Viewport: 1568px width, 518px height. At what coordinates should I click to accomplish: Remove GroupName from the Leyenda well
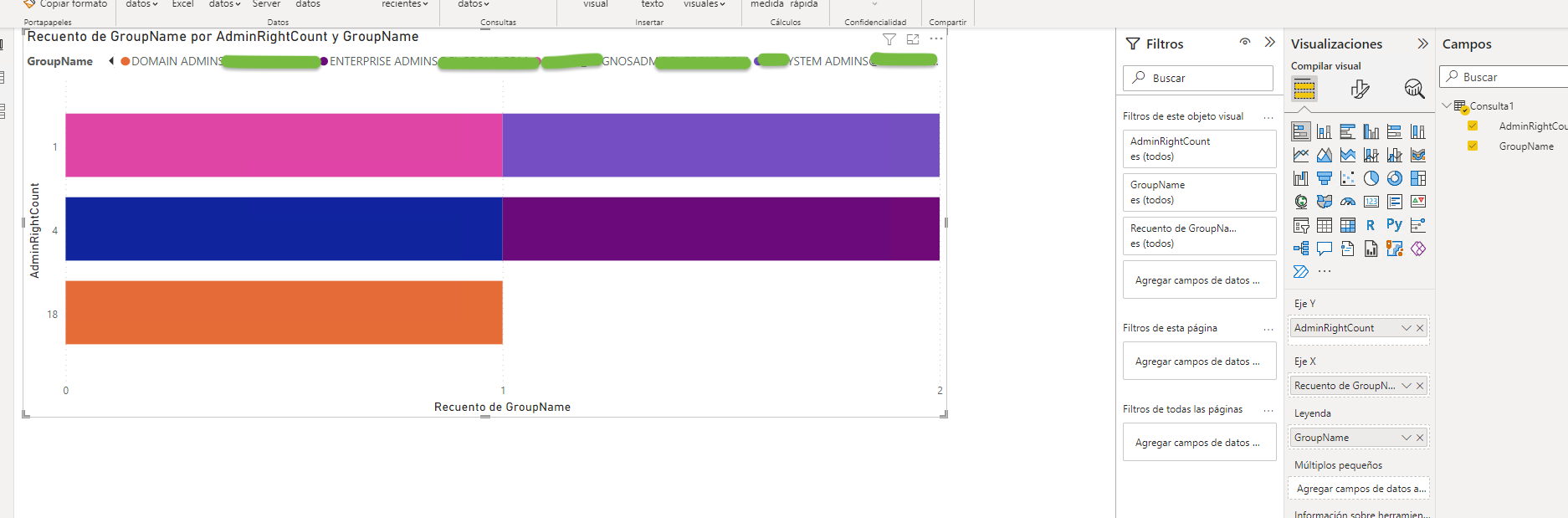pos(1420,438)
